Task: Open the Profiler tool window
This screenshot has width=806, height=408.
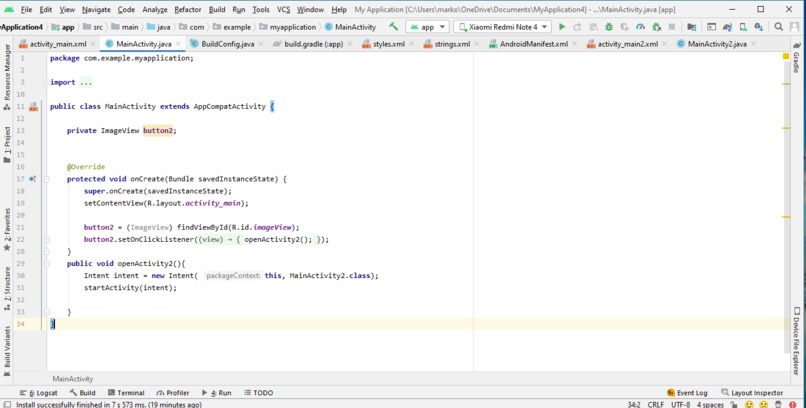Action: coord(173,393)
